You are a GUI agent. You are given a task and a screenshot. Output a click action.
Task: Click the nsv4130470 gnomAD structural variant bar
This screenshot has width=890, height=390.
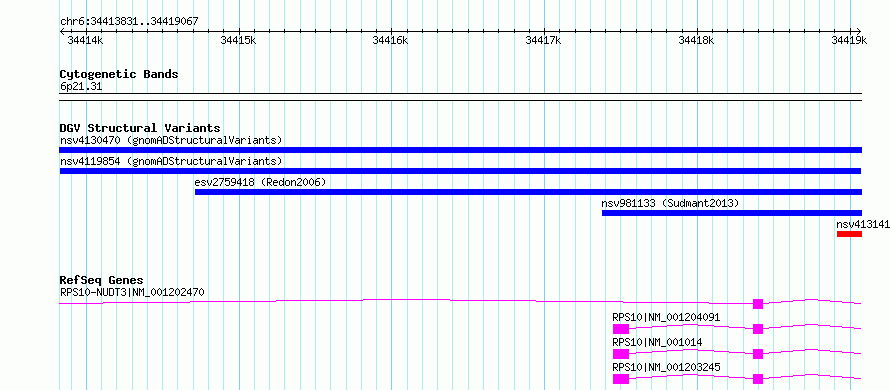pos(460,150)
